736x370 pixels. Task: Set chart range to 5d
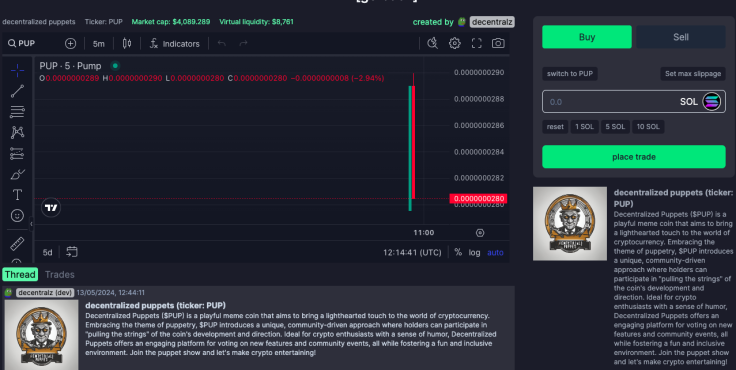(x=47, y=253)
